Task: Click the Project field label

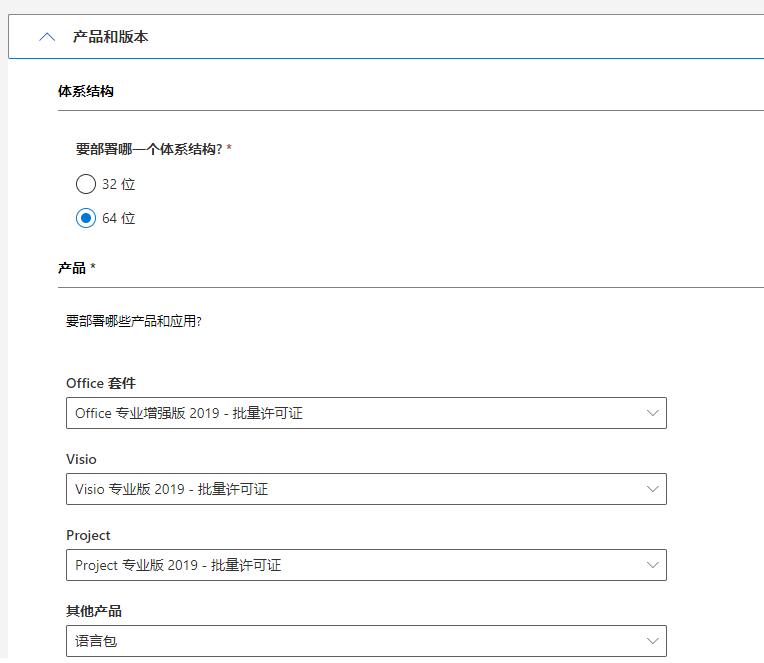Action: tap(88, 535)
